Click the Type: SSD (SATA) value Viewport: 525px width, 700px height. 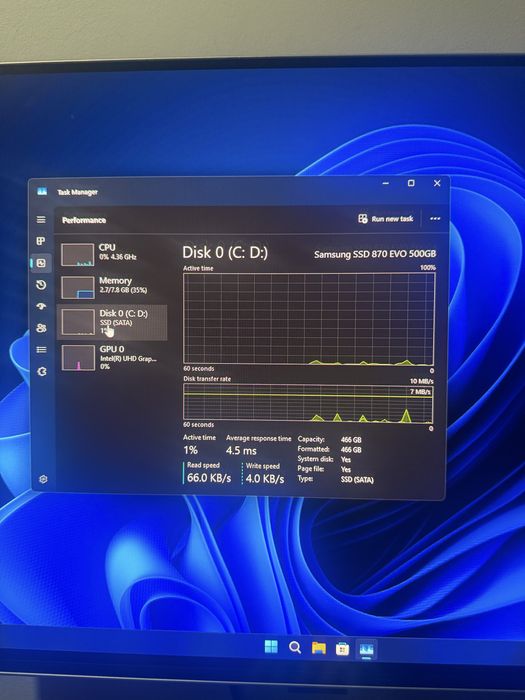(357, 480)
